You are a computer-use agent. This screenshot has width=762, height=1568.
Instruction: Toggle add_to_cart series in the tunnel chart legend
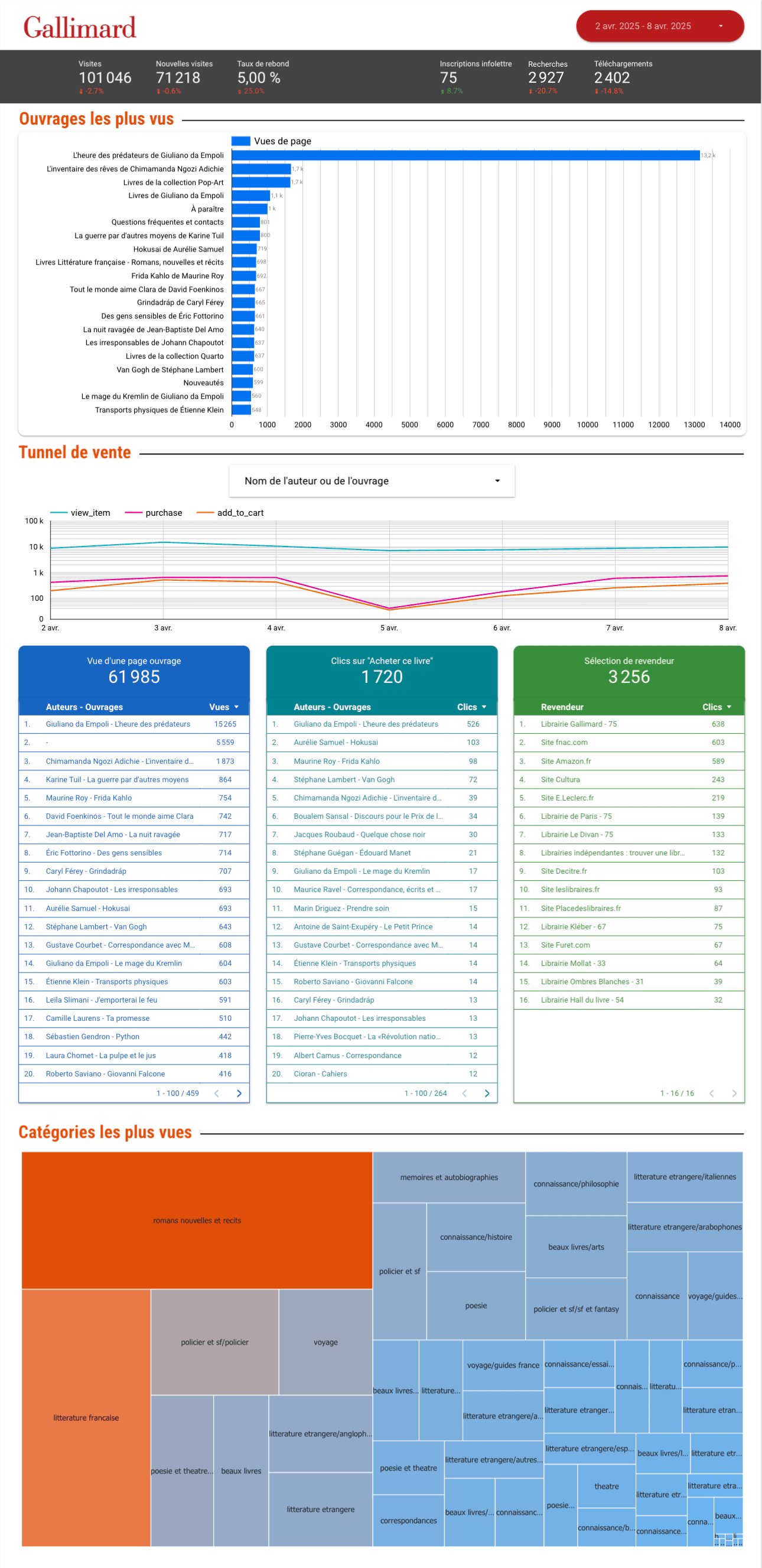point(230,512)
